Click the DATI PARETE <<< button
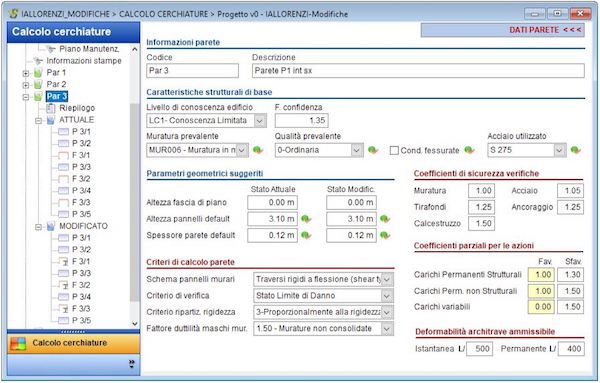The height and width of the screenshot is (383, 600). tap(502, 30)
